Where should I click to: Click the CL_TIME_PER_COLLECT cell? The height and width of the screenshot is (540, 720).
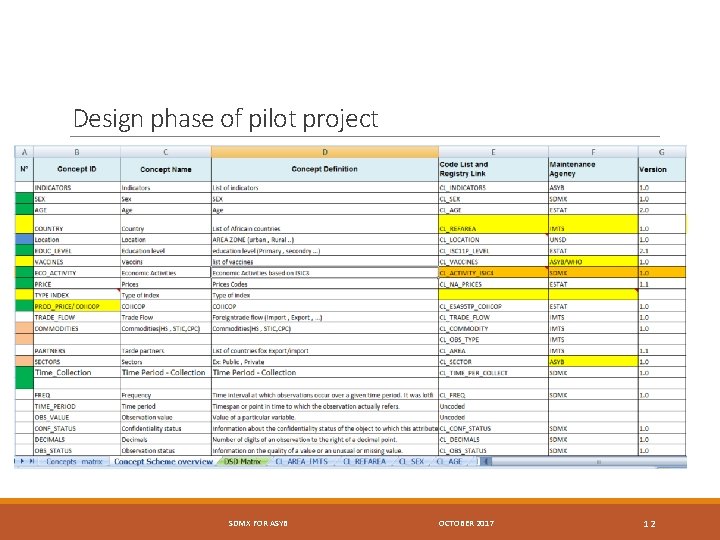pos(493,372)
